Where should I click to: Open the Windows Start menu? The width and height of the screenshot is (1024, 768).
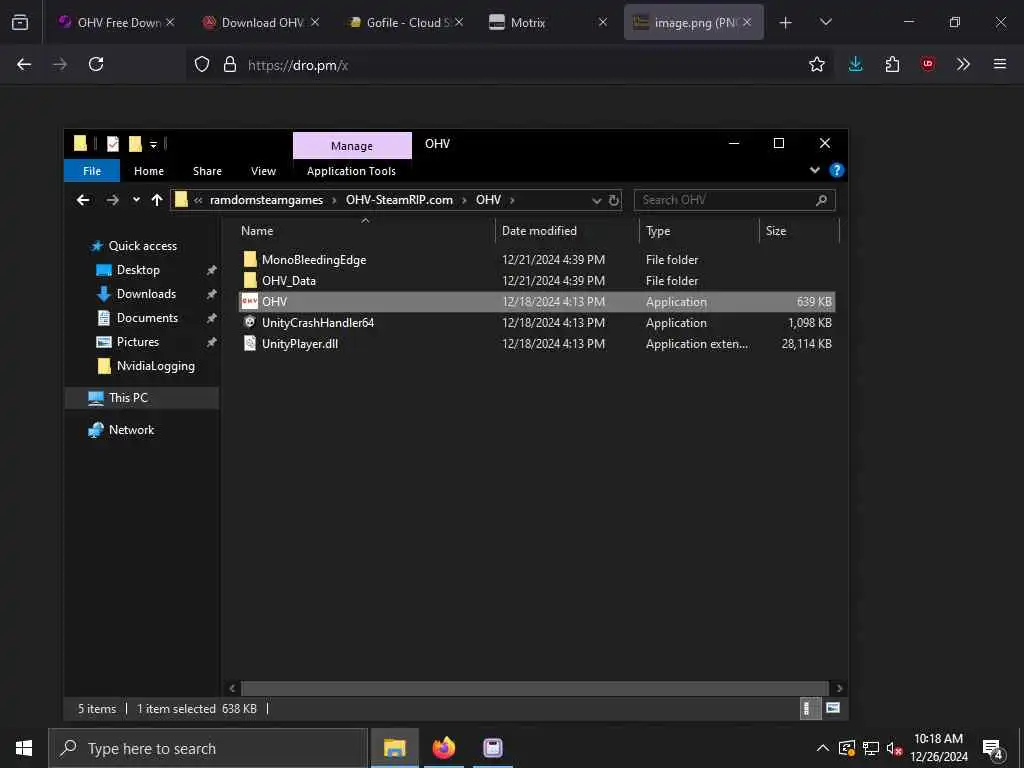coord(24,748)
